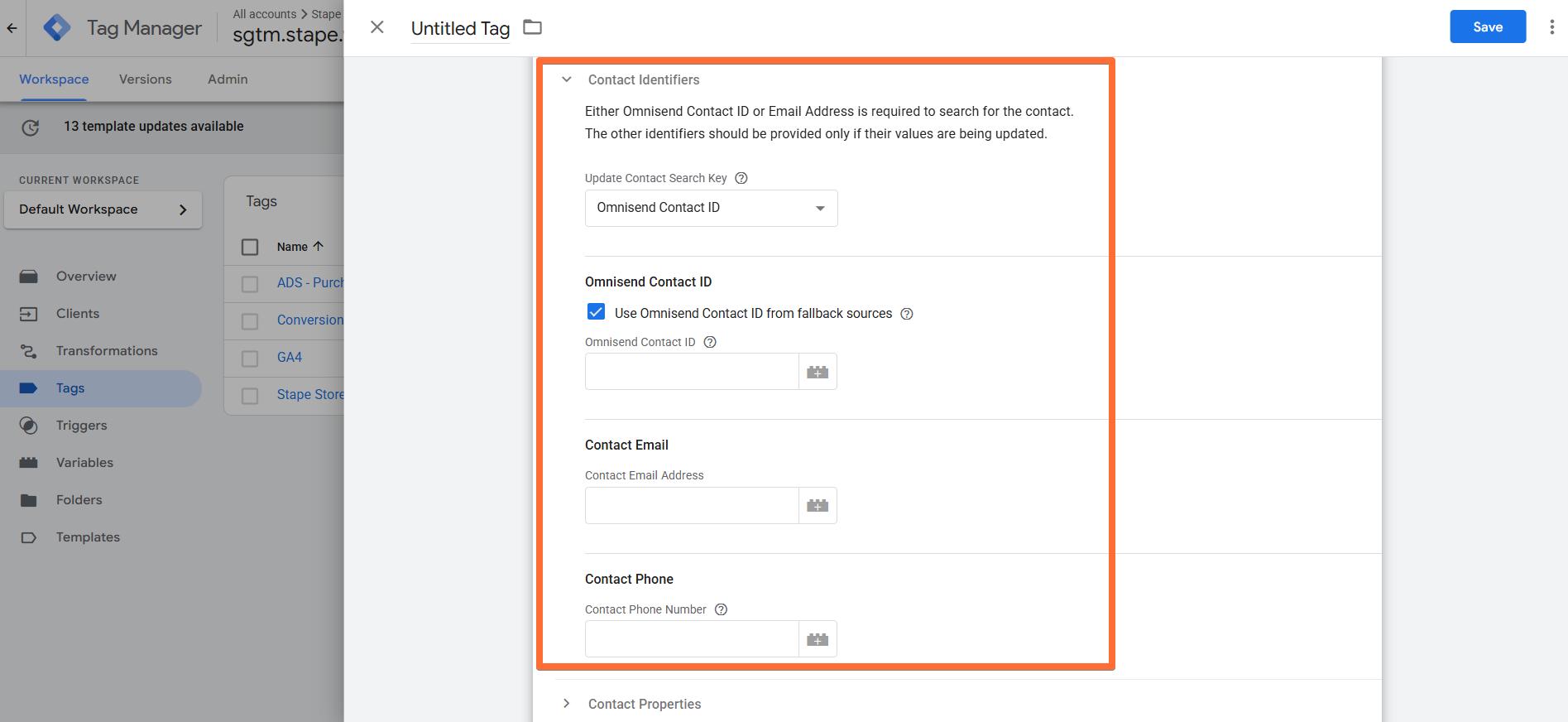Insert variable for Omnisend Contact ID
This screenshot has height=722, width=1568.
818,372
